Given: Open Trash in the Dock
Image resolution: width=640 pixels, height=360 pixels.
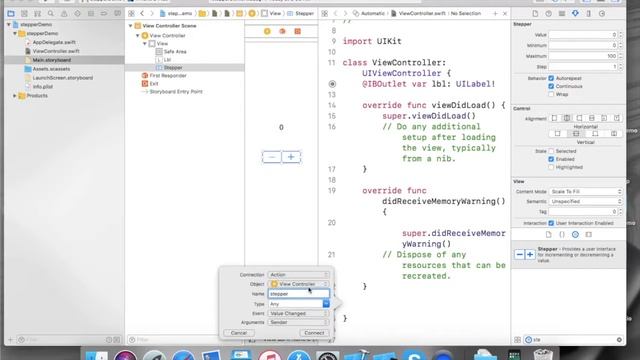Looking at the screenshot, I should pyautogui.click(x=543, y=355).
